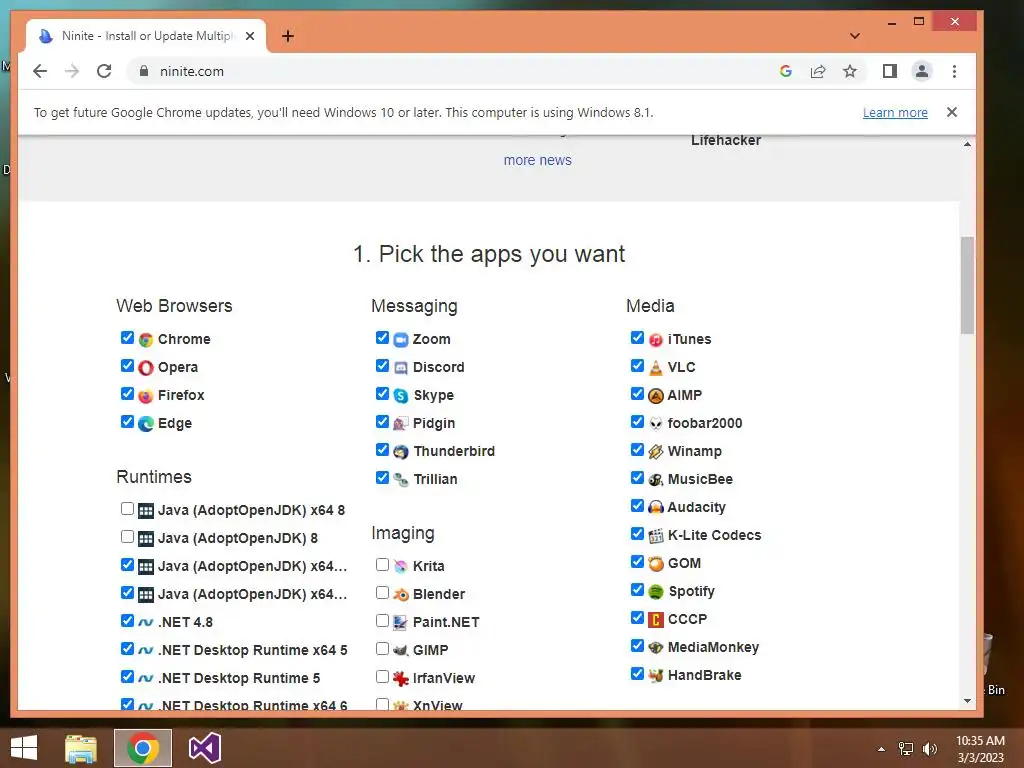Open the Google icon in the address bar

[x=786, y=71]
